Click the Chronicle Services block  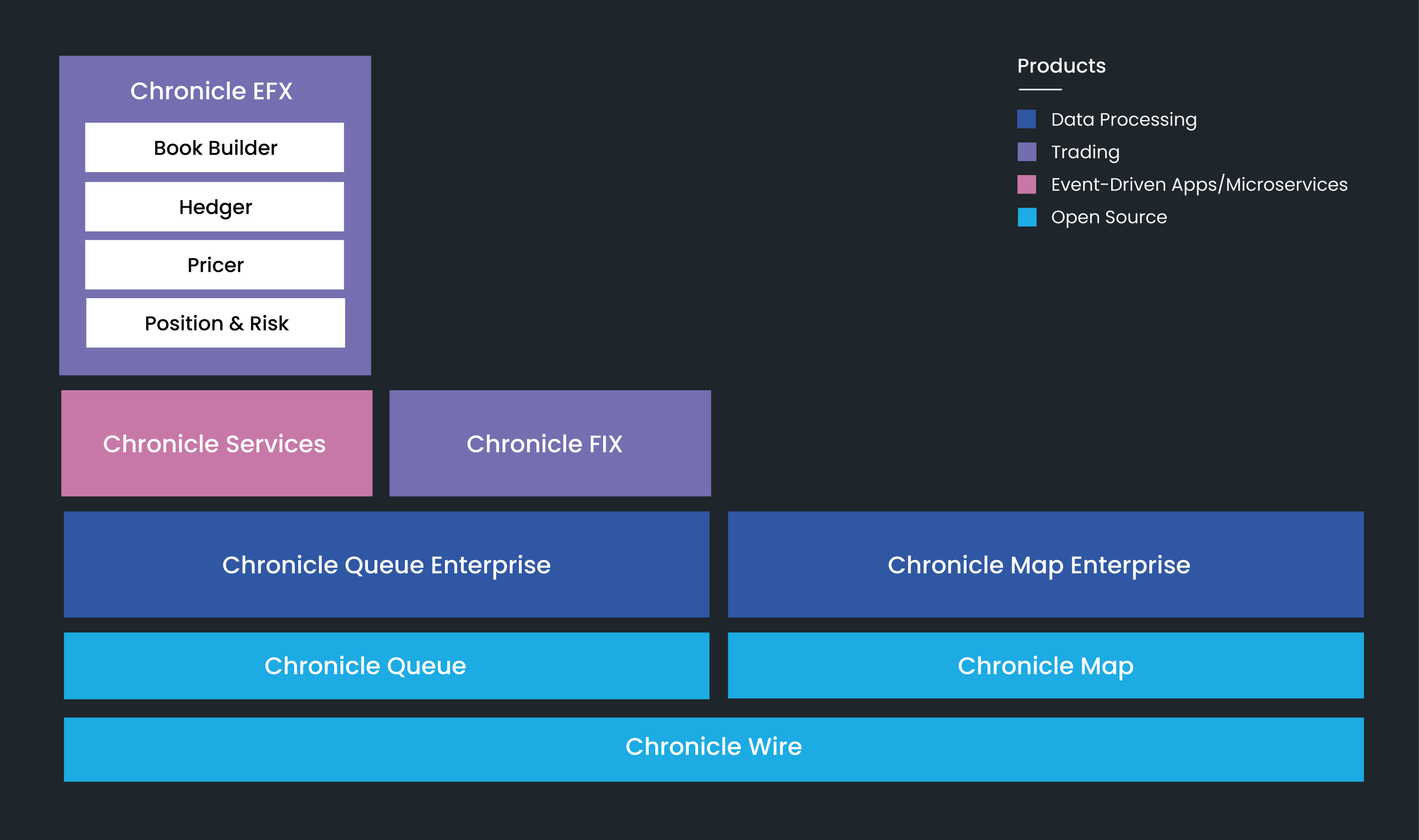click(217, 443)
